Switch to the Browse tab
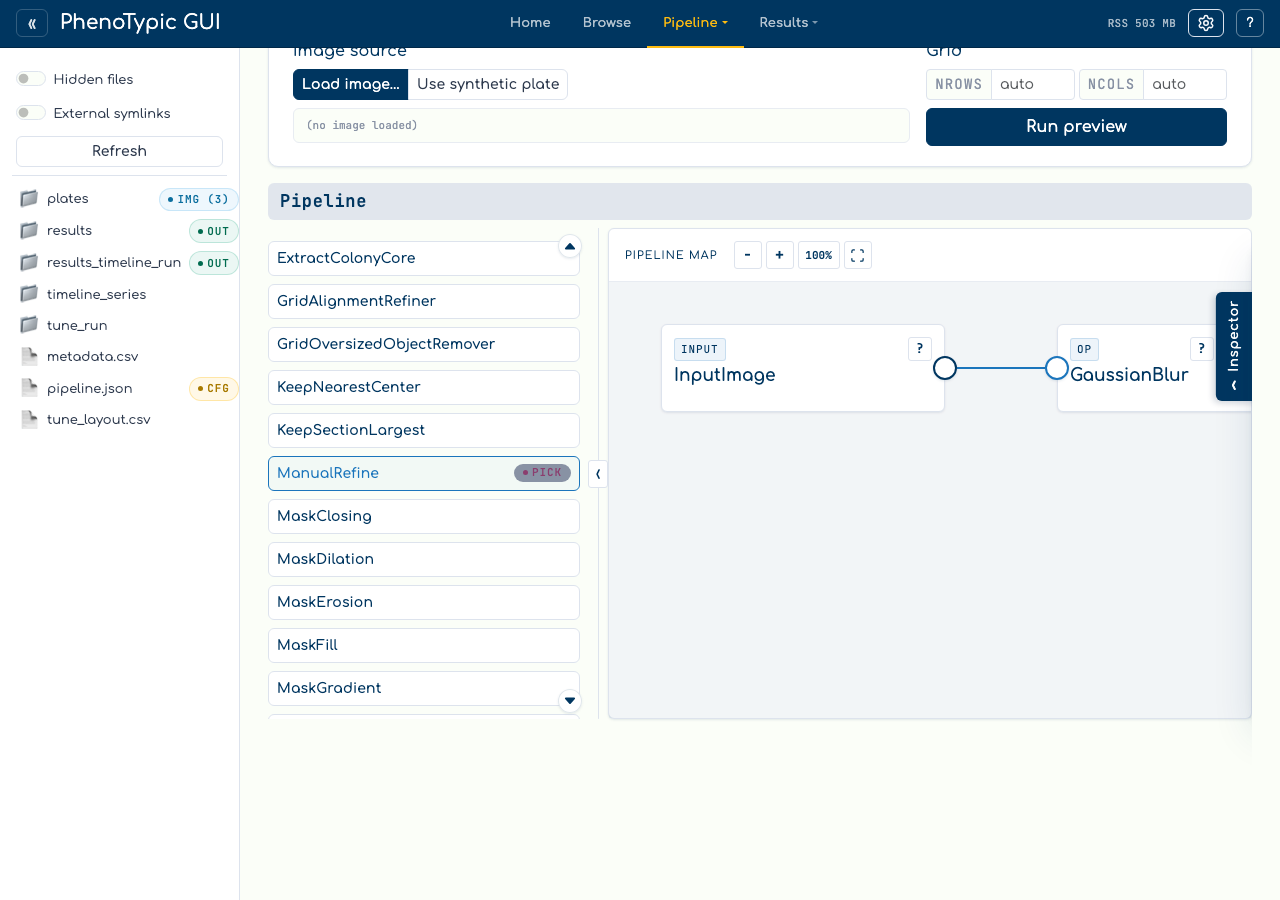This screenshot has height=900, width=1280. tap(607, 23)
